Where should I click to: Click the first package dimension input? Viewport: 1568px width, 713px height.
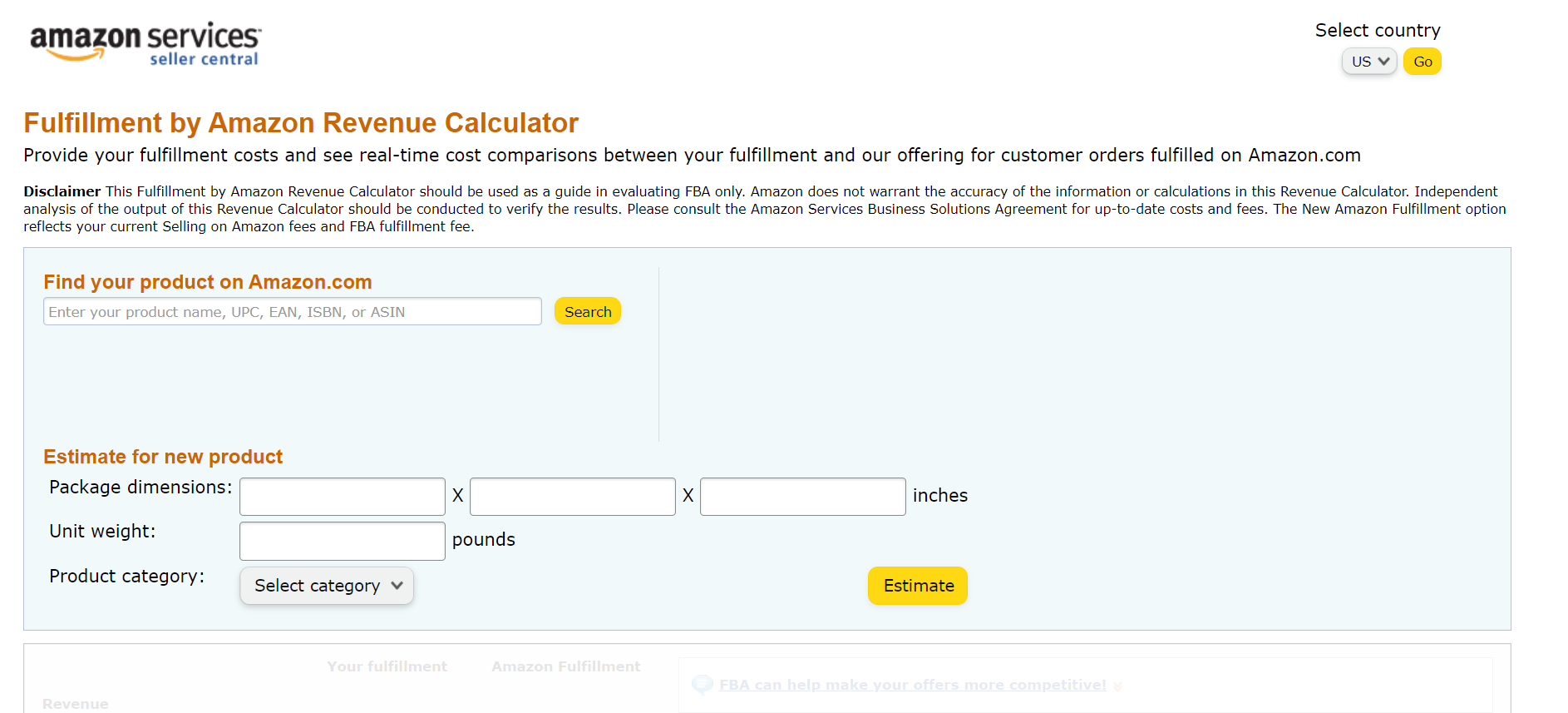(343, 497)
